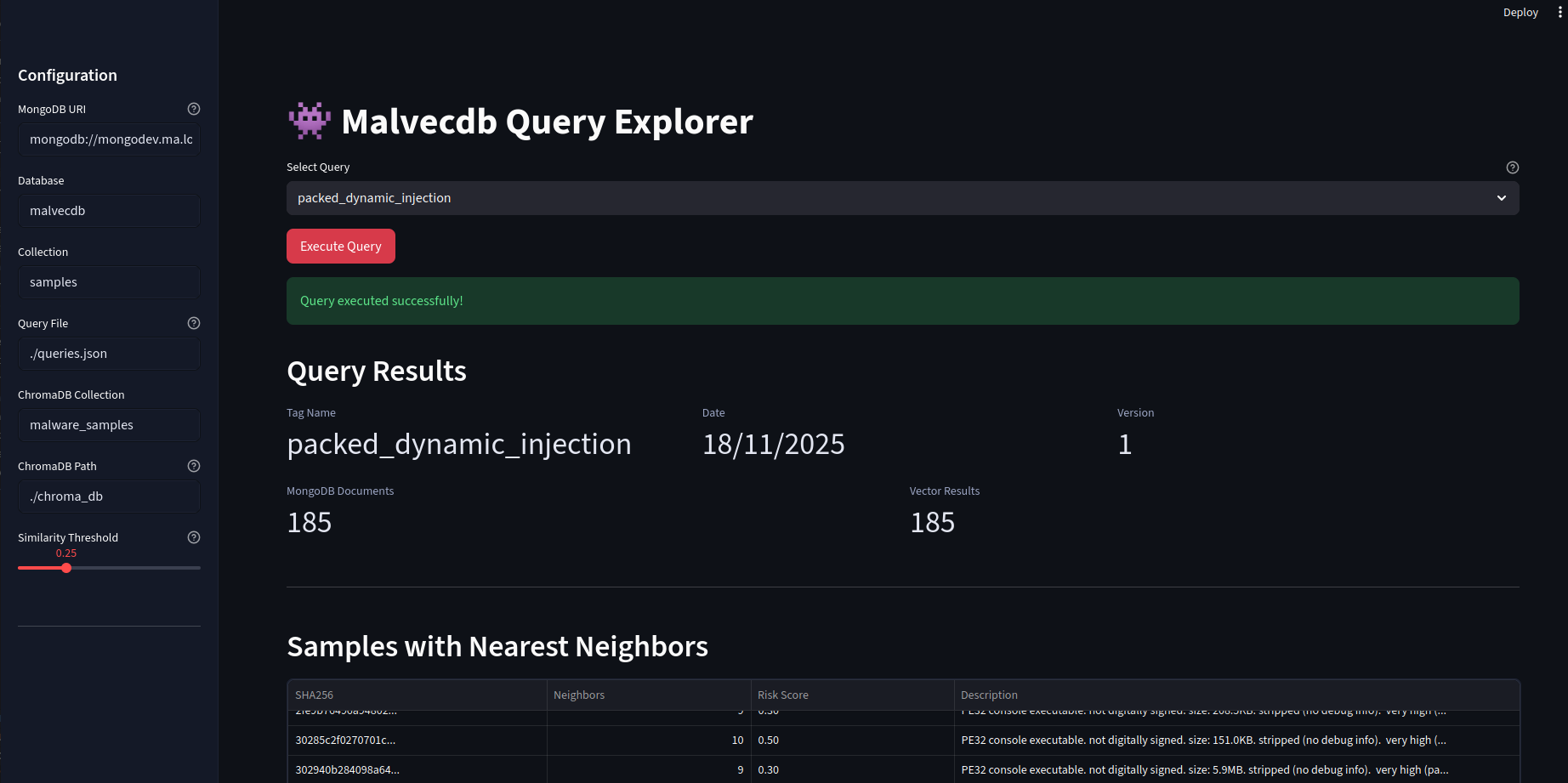
Task: Click the help icon beside MongoDB URI
Action: pos(193,109)
